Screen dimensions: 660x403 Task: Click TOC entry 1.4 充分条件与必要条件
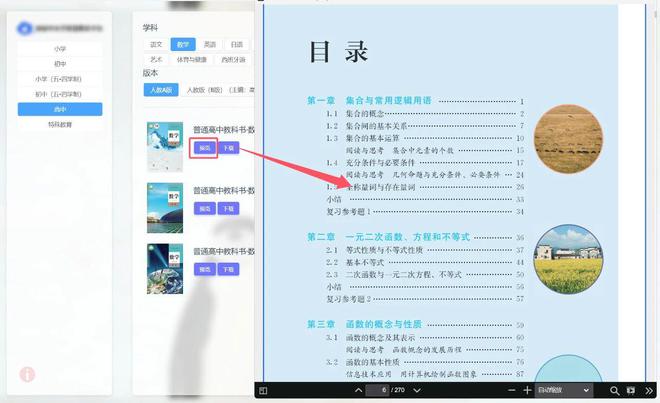[x=370, y=162]
